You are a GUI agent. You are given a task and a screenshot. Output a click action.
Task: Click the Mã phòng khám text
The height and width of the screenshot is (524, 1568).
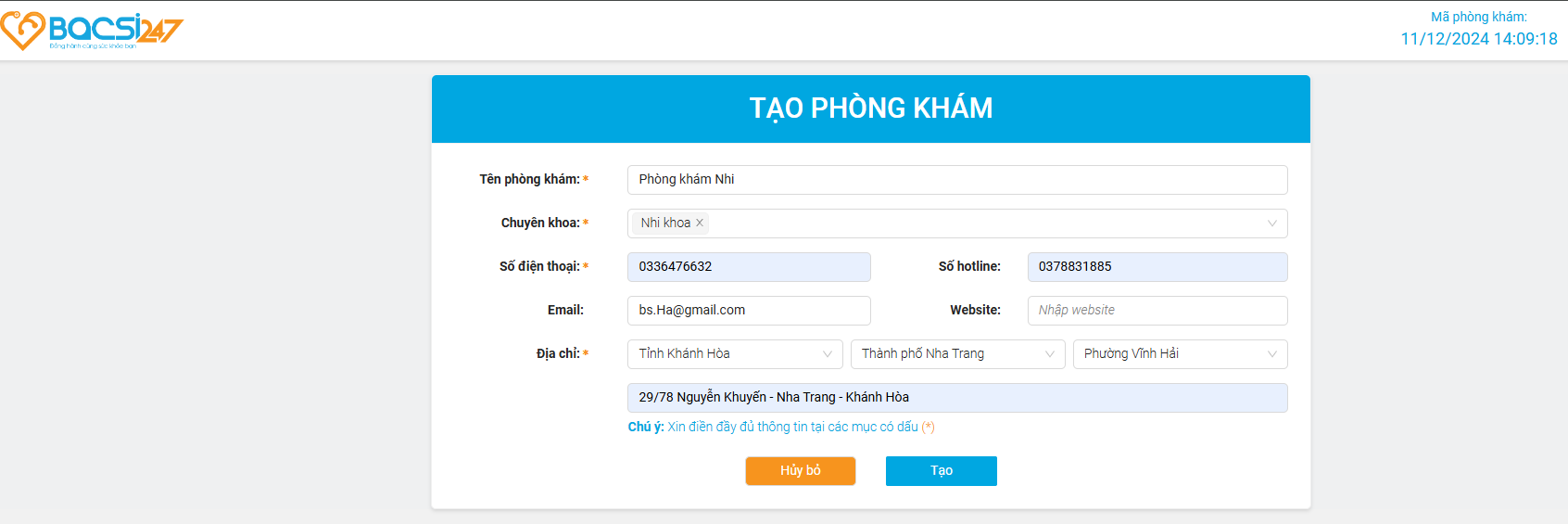tap(1479, 17)
